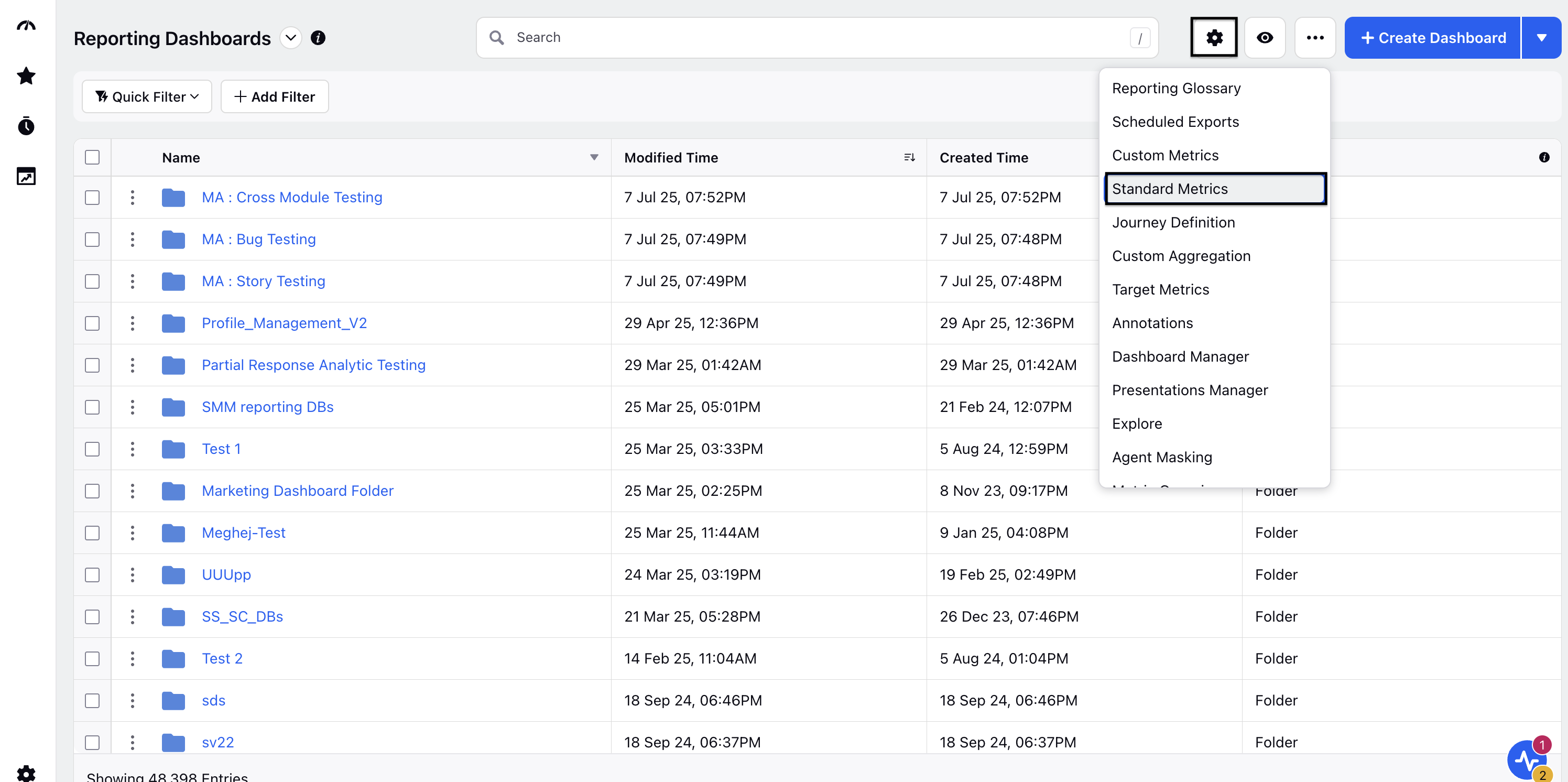
Task: Open the Quick Filter dropdown
Action: 147,97
